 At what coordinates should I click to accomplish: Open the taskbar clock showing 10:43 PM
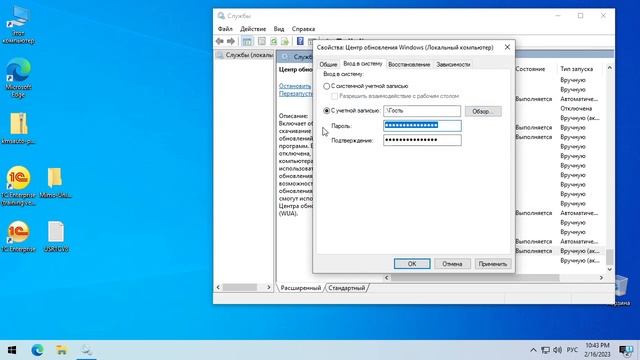click(597, 350)
